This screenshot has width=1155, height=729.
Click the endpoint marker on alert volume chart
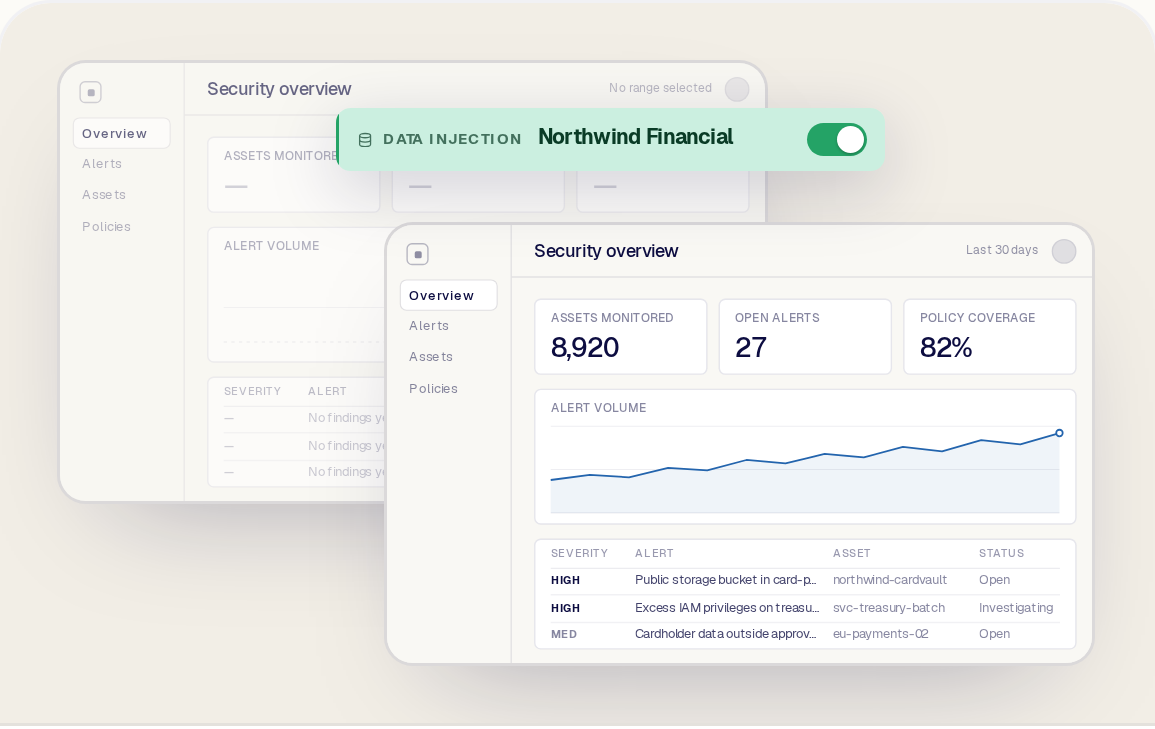coord(1059,433)
